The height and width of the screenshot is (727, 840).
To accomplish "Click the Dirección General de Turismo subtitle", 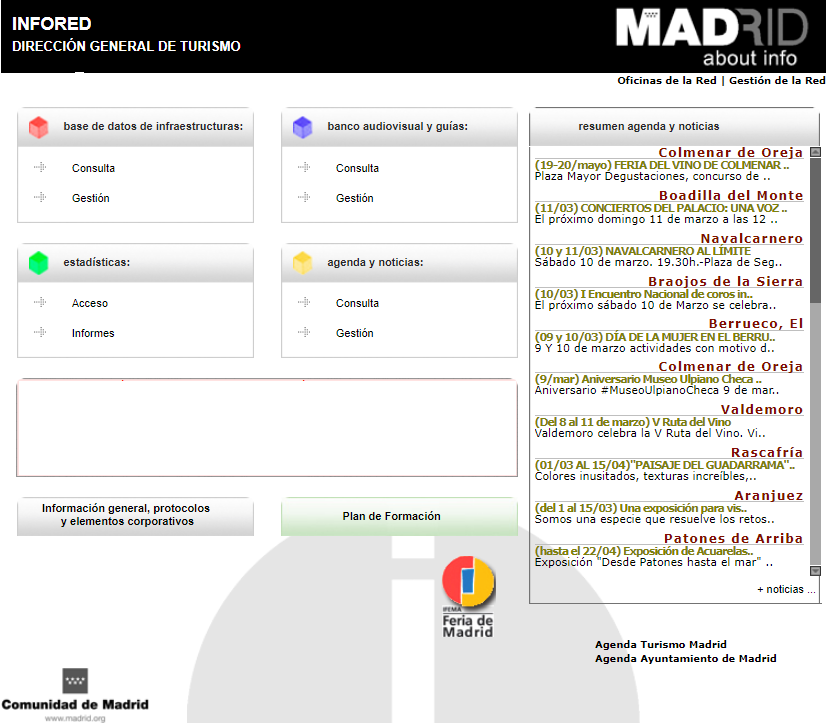I will pos(126,47).
